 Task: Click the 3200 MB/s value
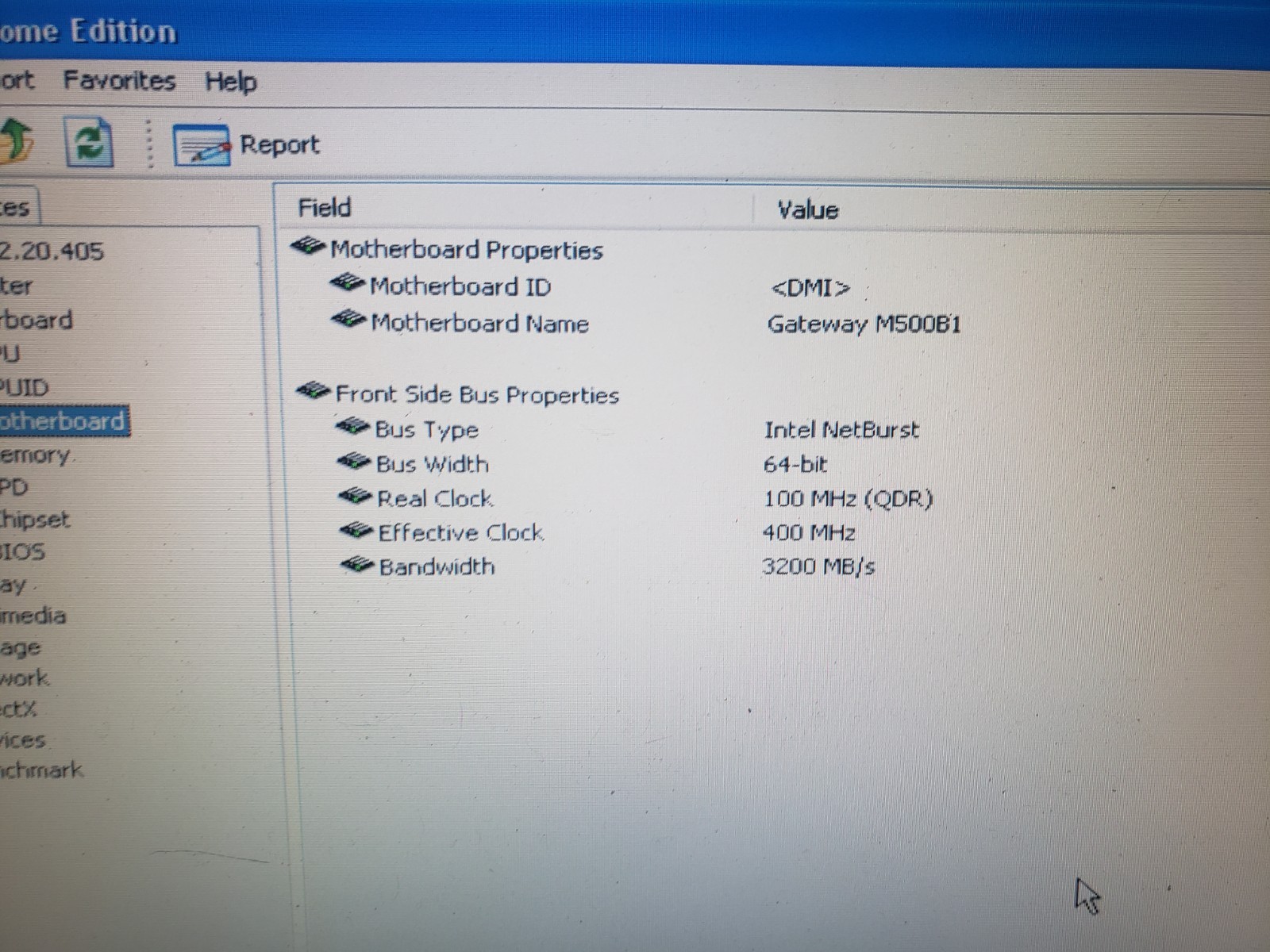[818, 566]
